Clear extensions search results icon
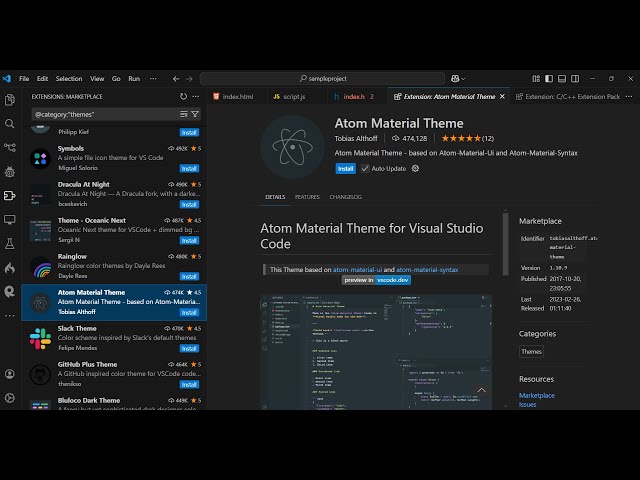Screen dimensions: 640x480 click(183, 114)
